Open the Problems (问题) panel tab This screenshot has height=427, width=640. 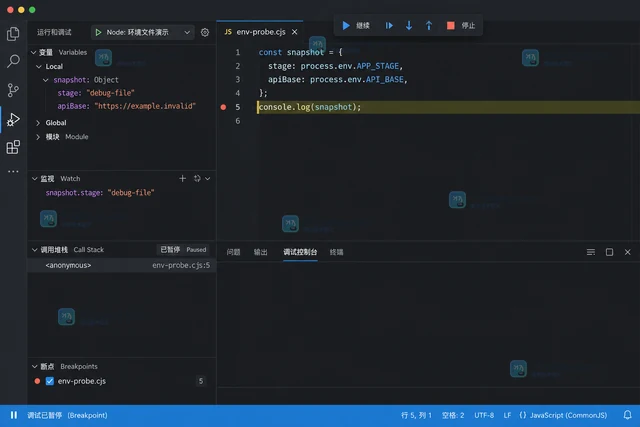[x=233, y=252]
